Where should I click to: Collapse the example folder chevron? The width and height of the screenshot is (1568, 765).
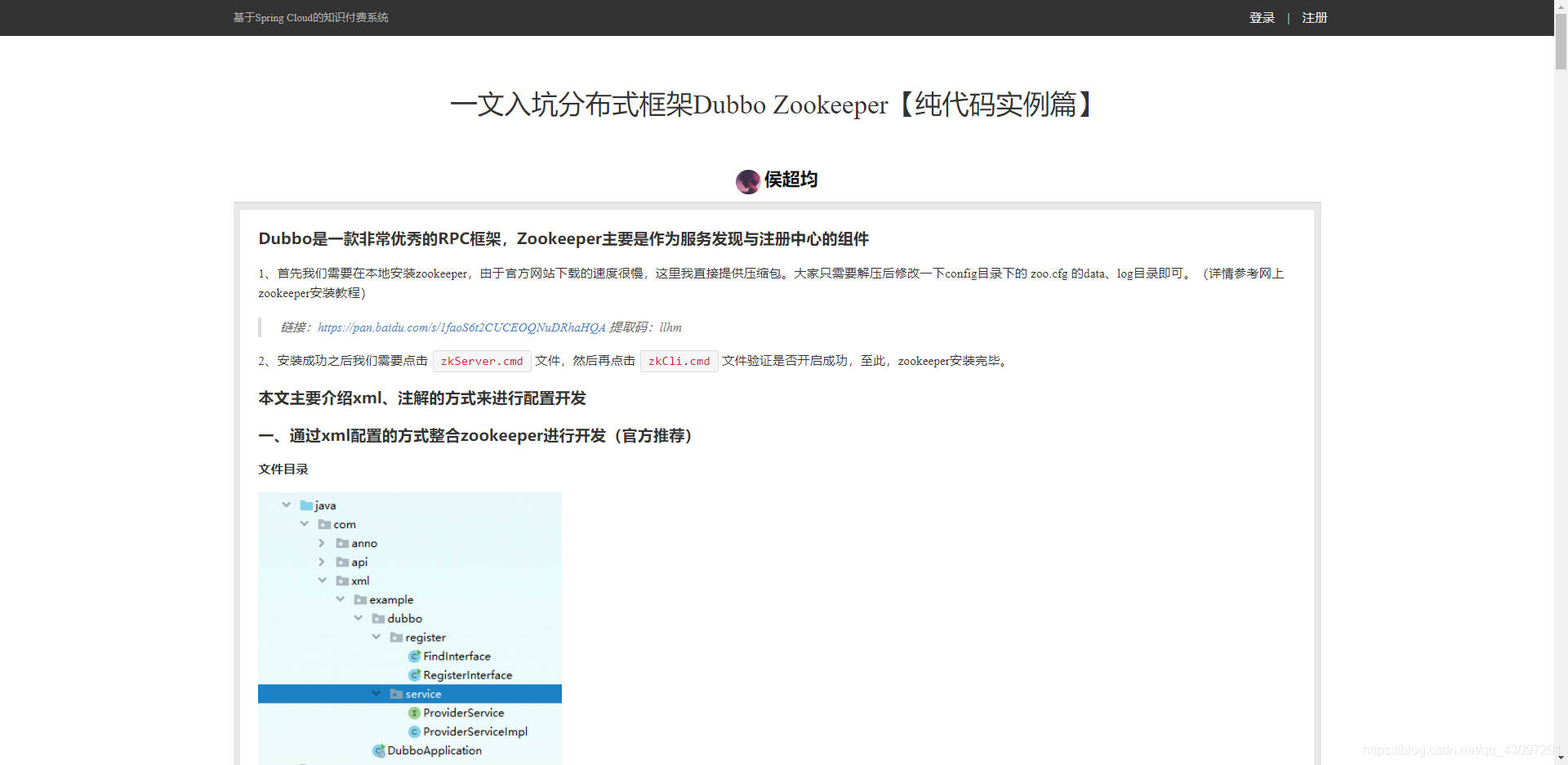click(341, 599)
